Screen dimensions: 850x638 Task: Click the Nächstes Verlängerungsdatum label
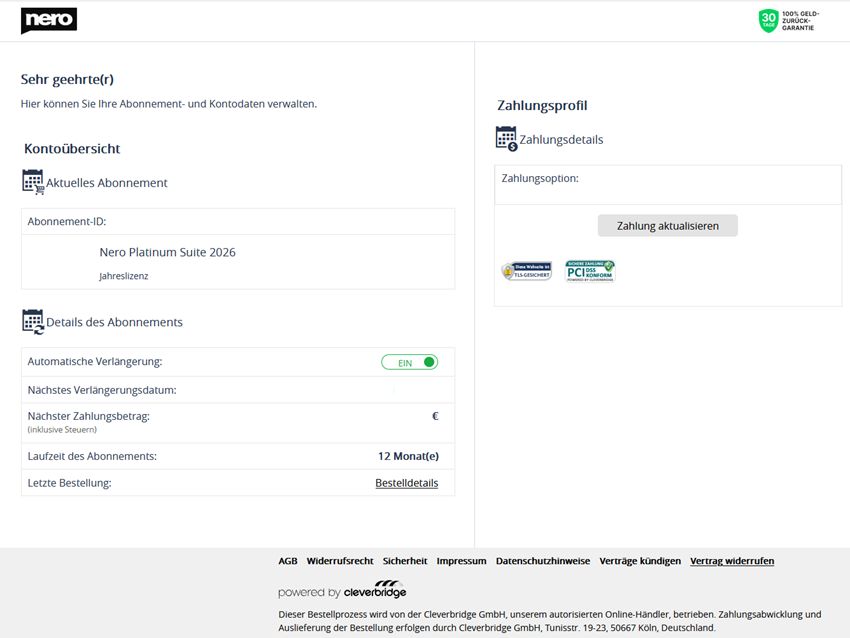102,390
